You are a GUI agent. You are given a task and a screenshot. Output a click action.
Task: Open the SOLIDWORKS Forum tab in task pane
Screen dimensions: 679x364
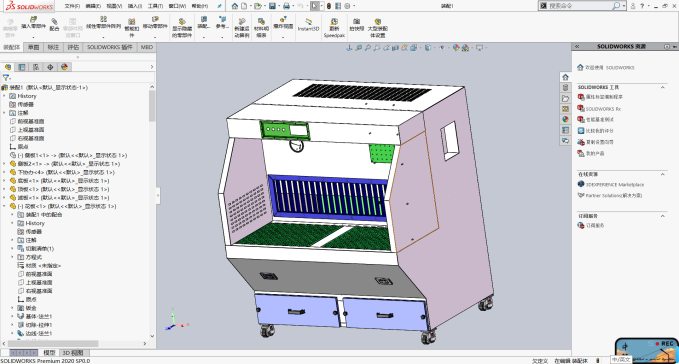click(565, 140)
